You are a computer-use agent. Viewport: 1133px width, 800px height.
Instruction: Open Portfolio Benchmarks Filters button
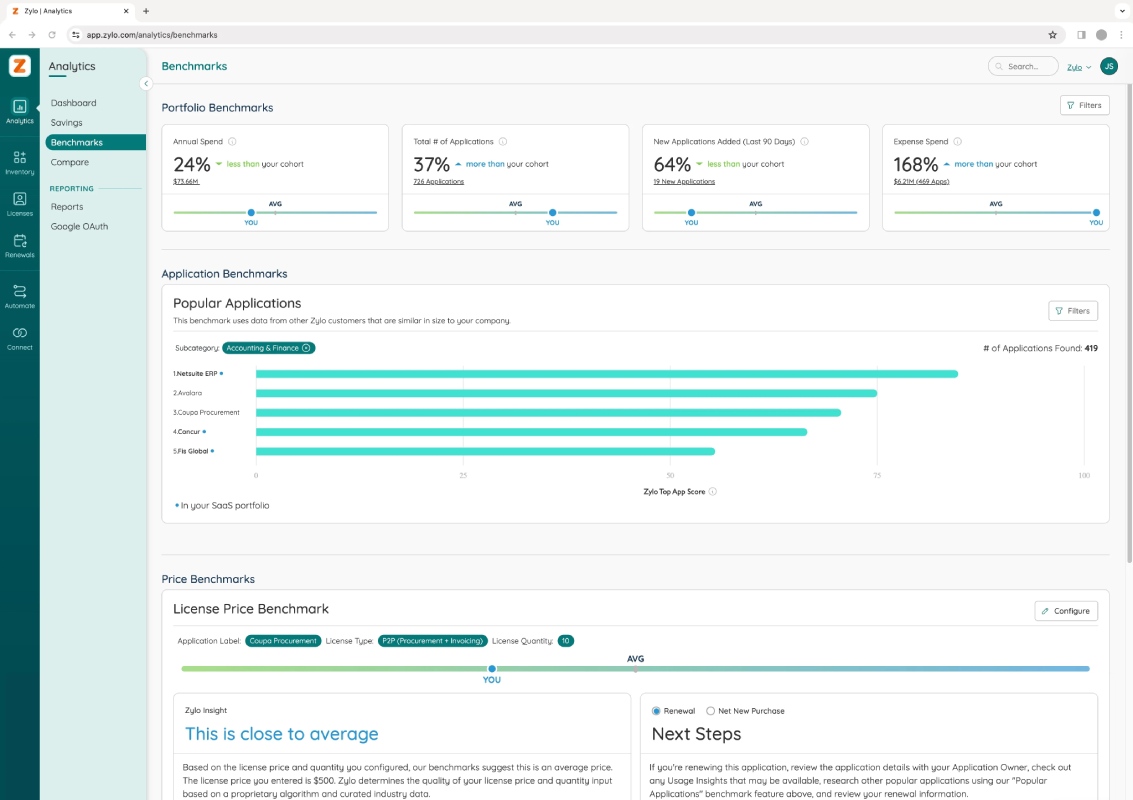pyautogui.click(x=1084, y=106)
